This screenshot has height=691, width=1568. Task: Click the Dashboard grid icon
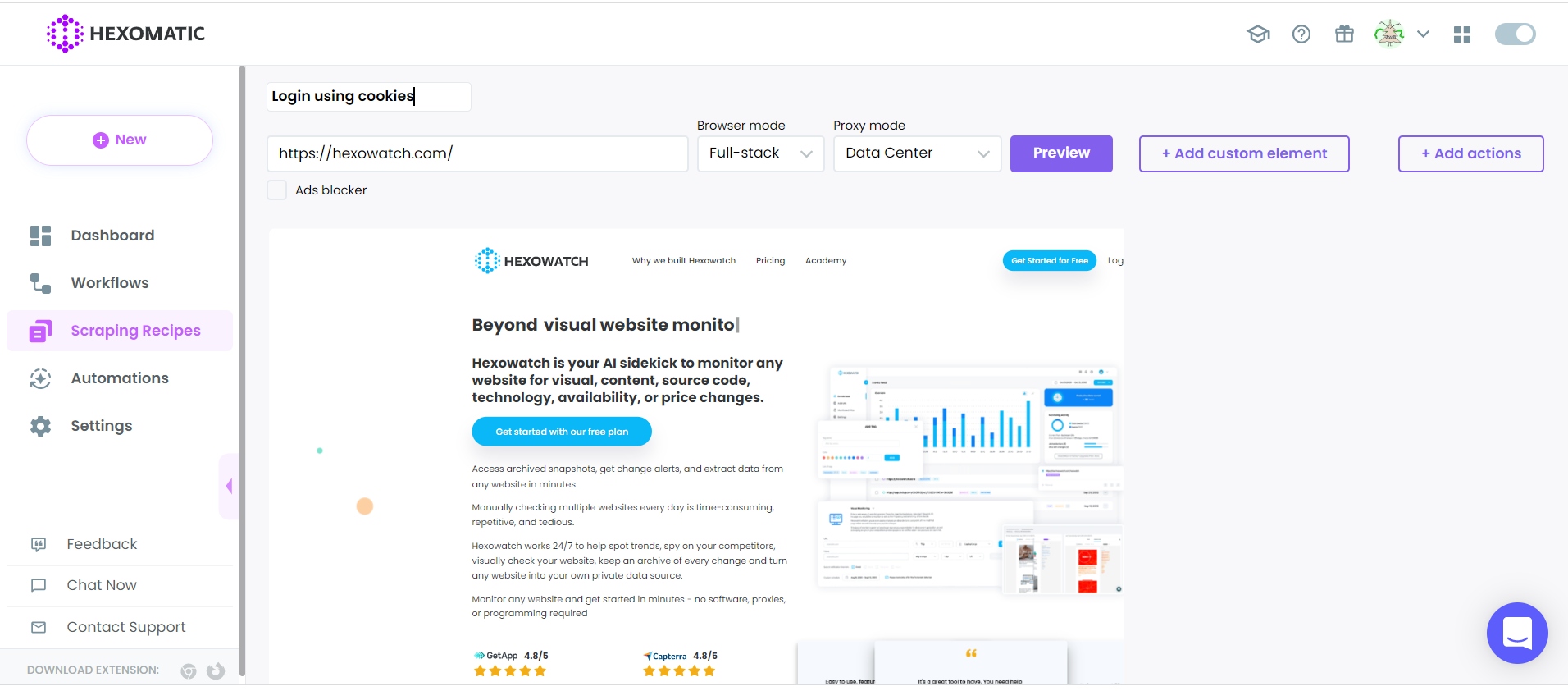(40, 236)
